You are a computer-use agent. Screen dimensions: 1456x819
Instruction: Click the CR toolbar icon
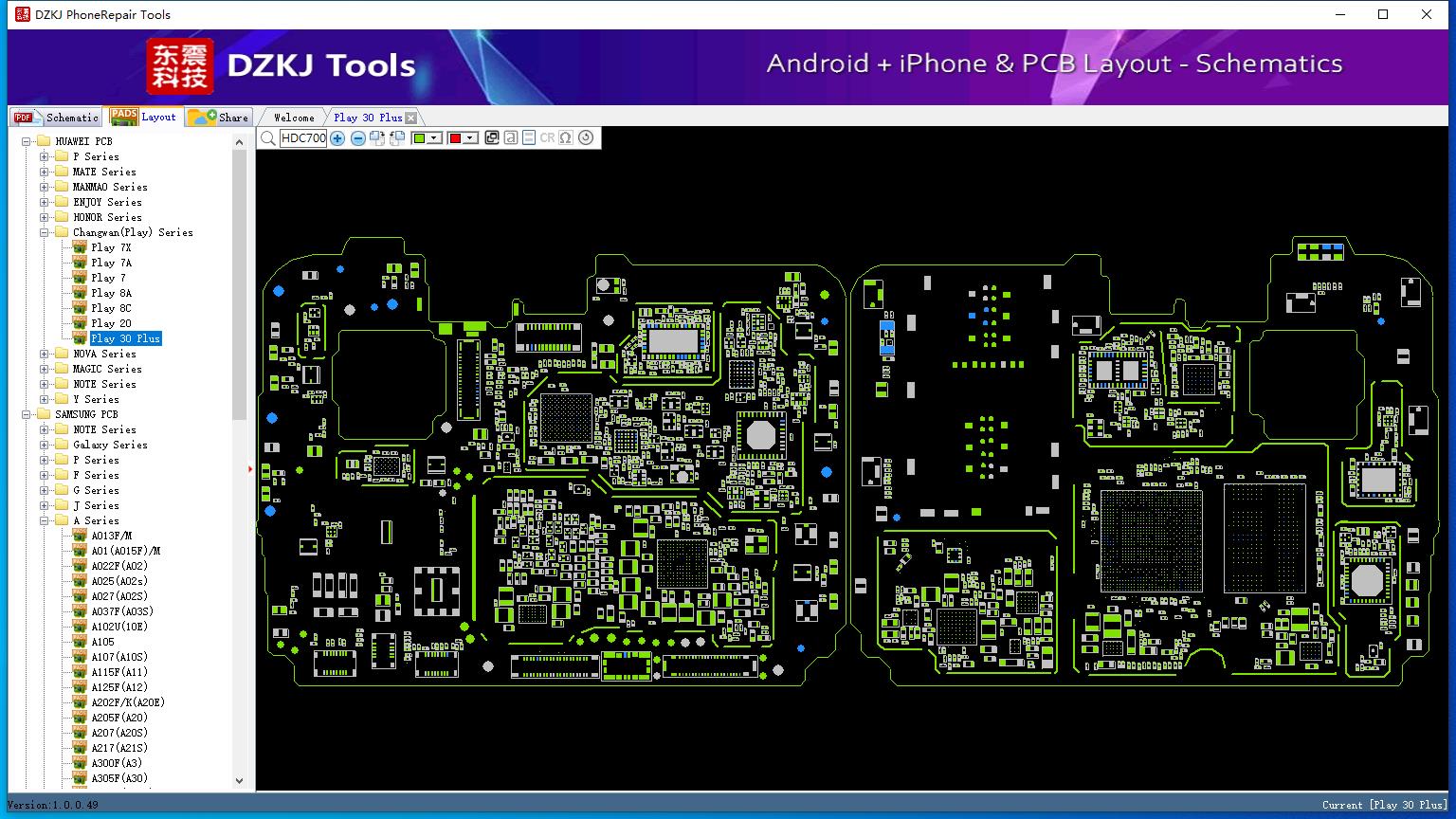pos(547,138)
